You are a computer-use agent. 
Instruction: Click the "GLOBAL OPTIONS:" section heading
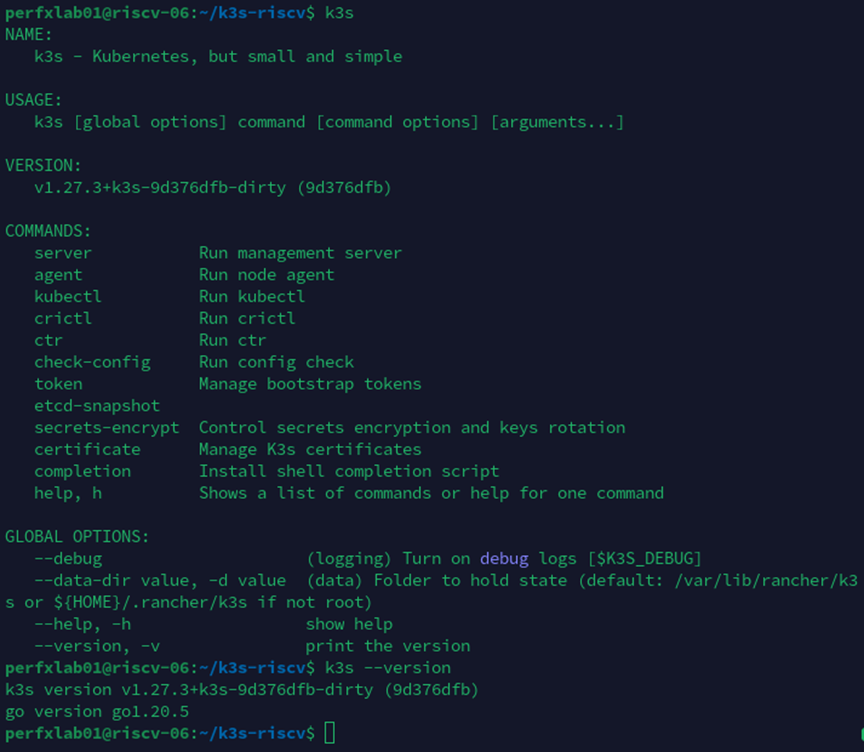[77, 537]
